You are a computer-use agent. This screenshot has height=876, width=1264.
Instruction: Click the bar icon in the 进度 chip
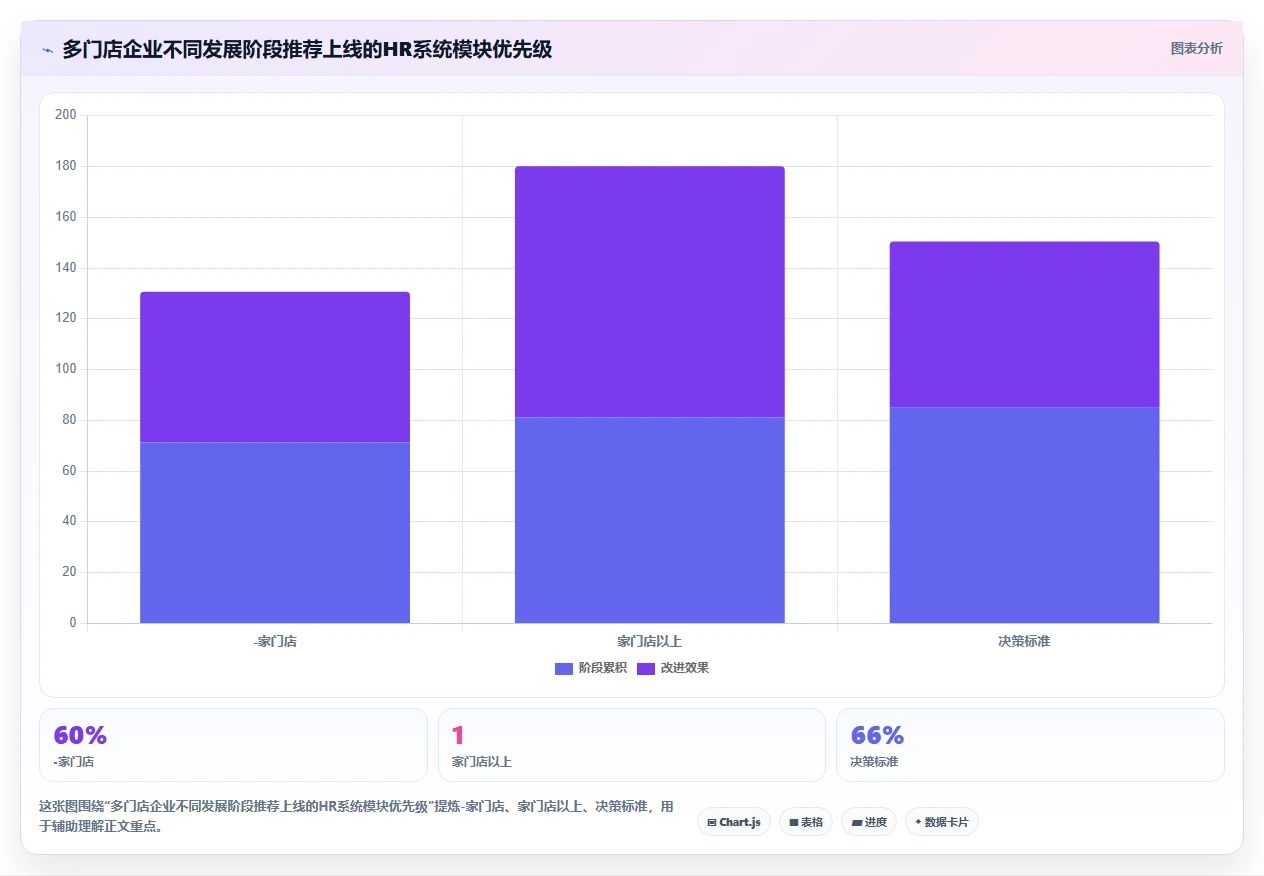tap(857, 823)
